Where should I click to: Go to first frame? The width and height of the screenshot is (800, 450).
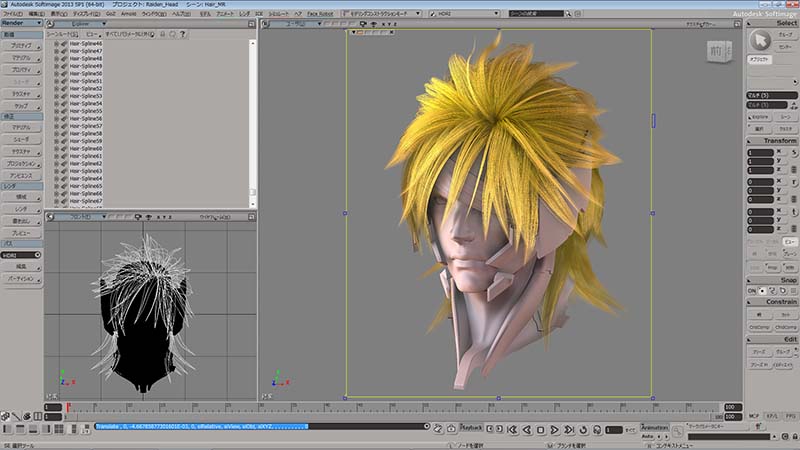pos(512,430)
